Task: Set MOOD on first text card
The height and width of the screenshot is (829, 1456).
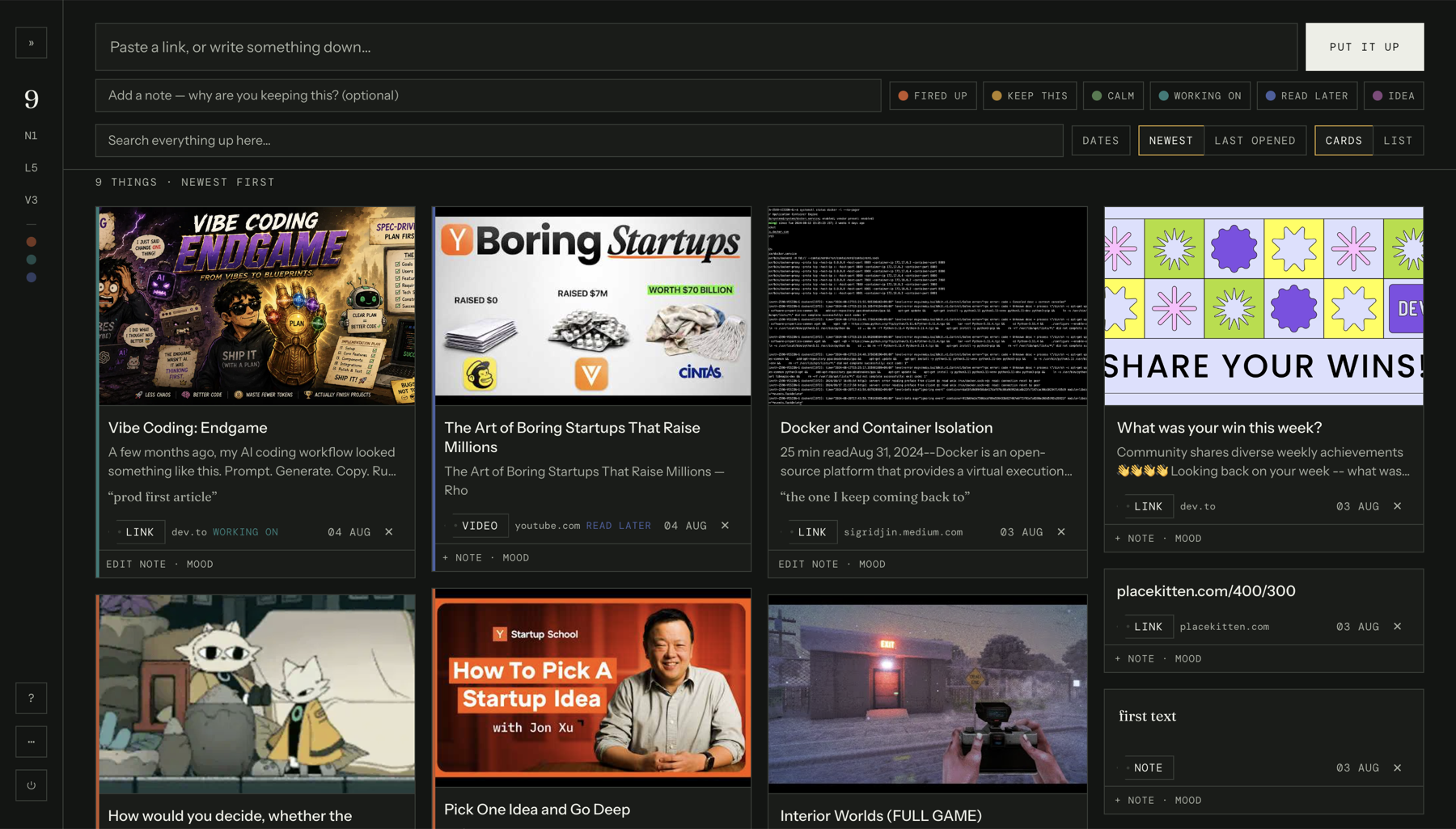Action: coord(1188,801)
